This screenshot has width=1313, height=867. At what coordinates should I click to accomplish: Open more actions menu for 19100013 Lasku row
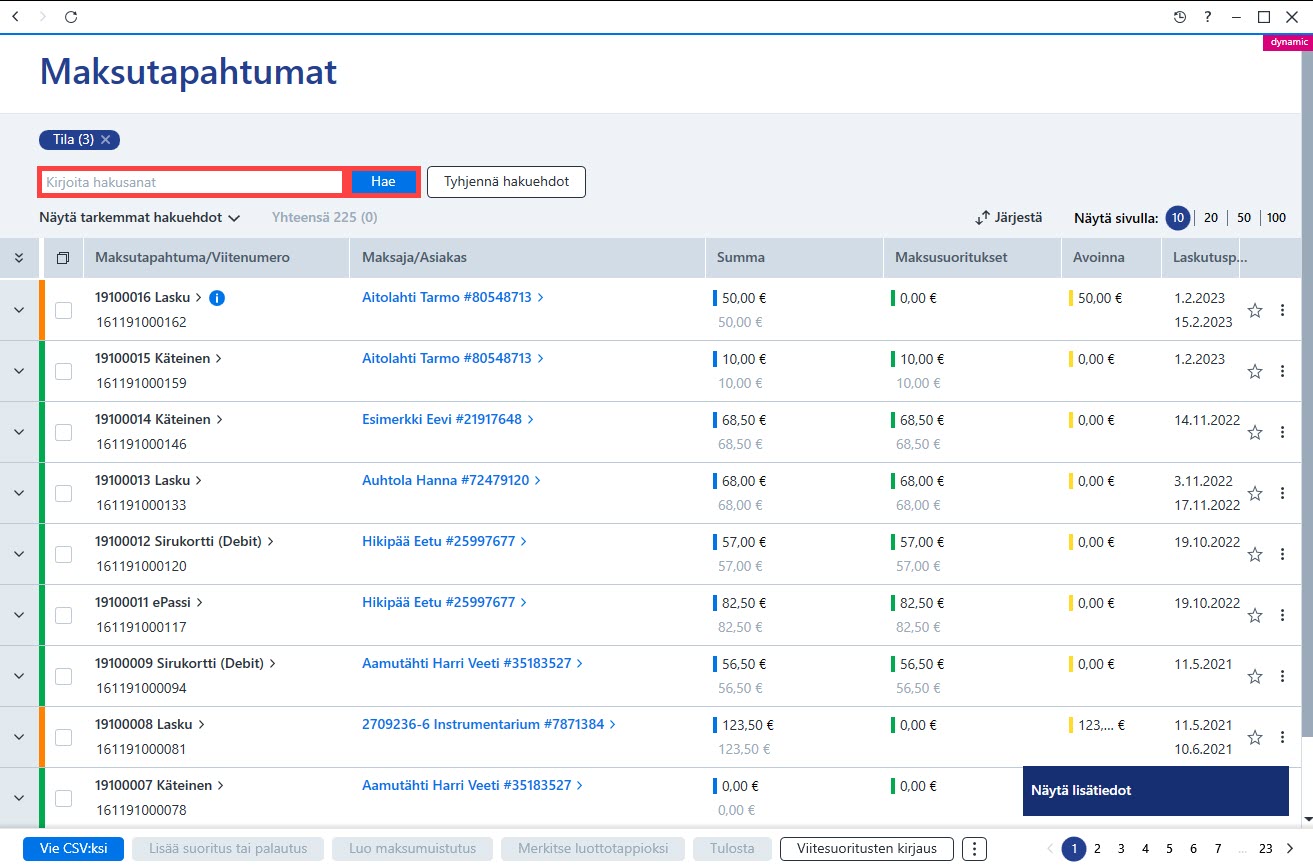pyautogui.click(x=1282, y=493)
